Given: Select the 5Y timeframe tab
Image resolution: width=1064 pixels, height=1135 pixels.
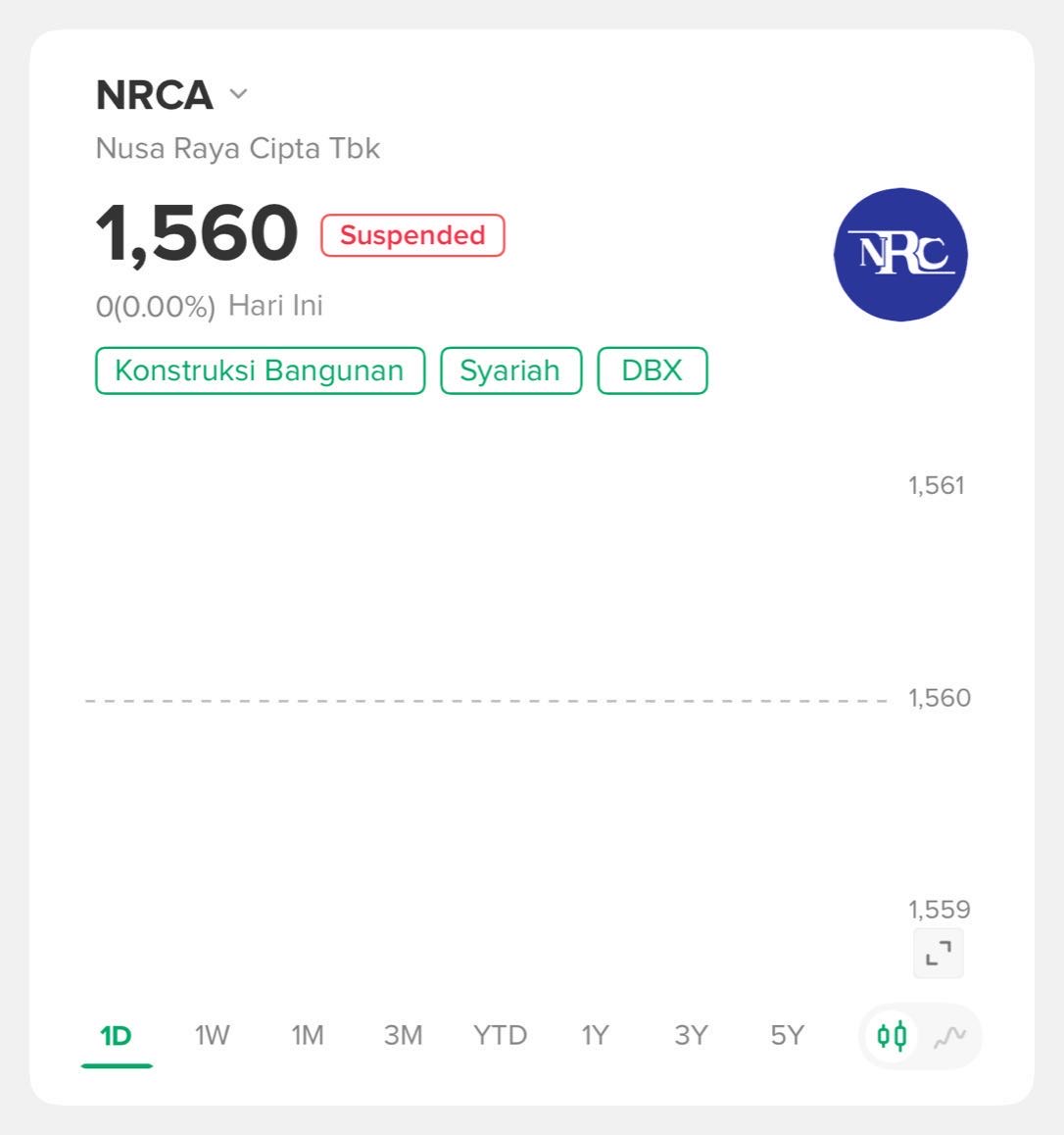Looking at the screenshot, I should (787, 1036).
